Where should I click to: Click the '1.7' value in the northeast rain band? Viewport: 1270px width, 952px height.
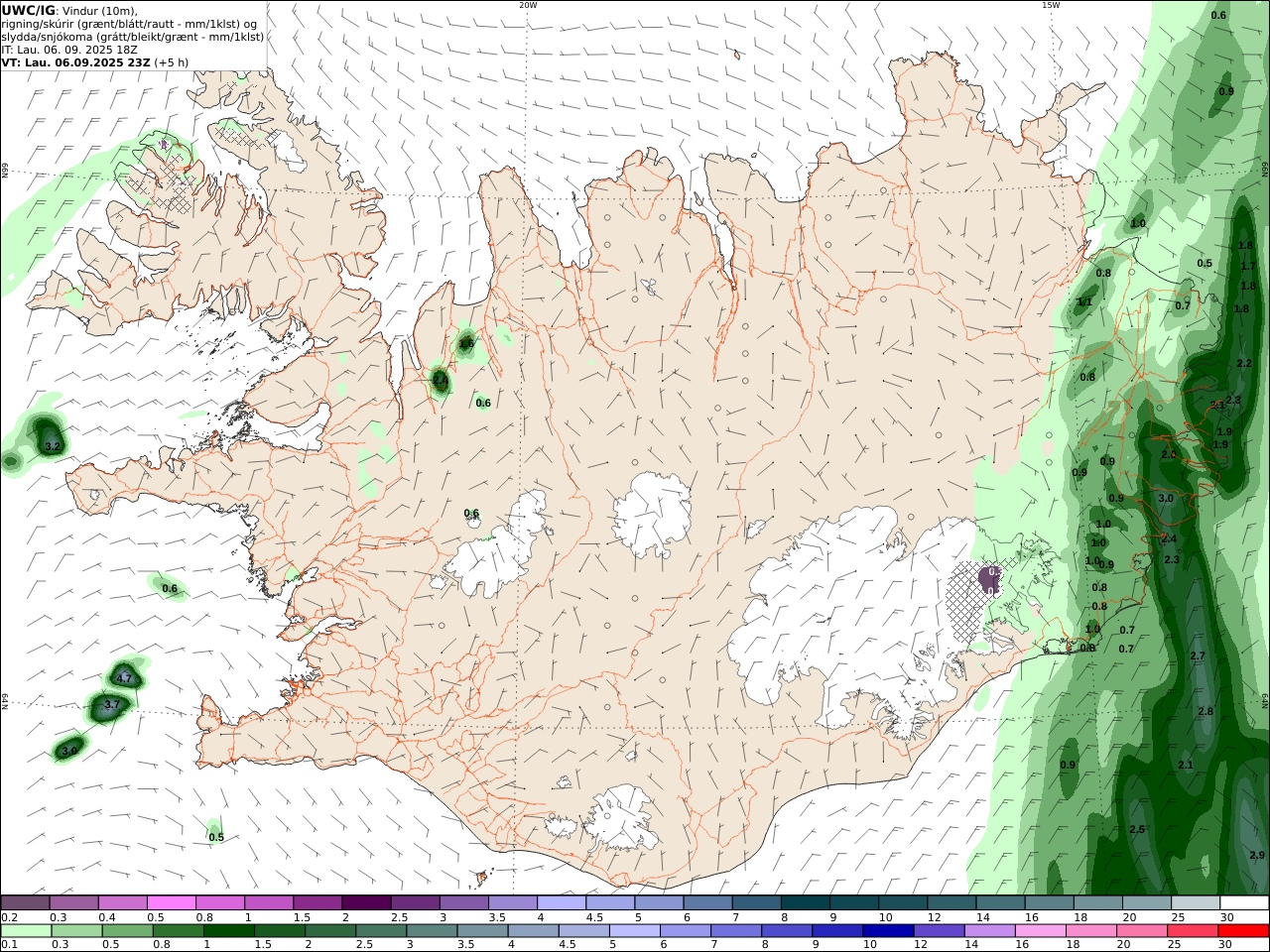(x=1248, y=266)
